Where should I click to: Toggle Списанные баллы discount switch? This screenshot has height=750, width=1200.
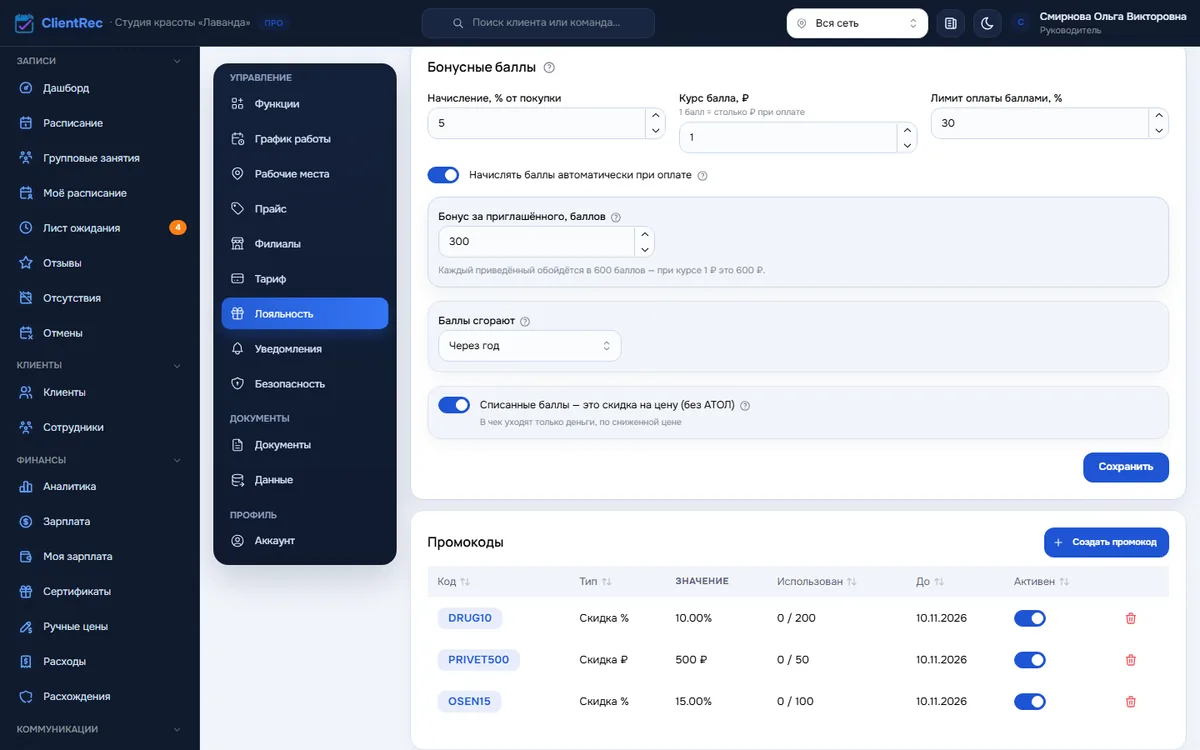(x=454, y=405)
